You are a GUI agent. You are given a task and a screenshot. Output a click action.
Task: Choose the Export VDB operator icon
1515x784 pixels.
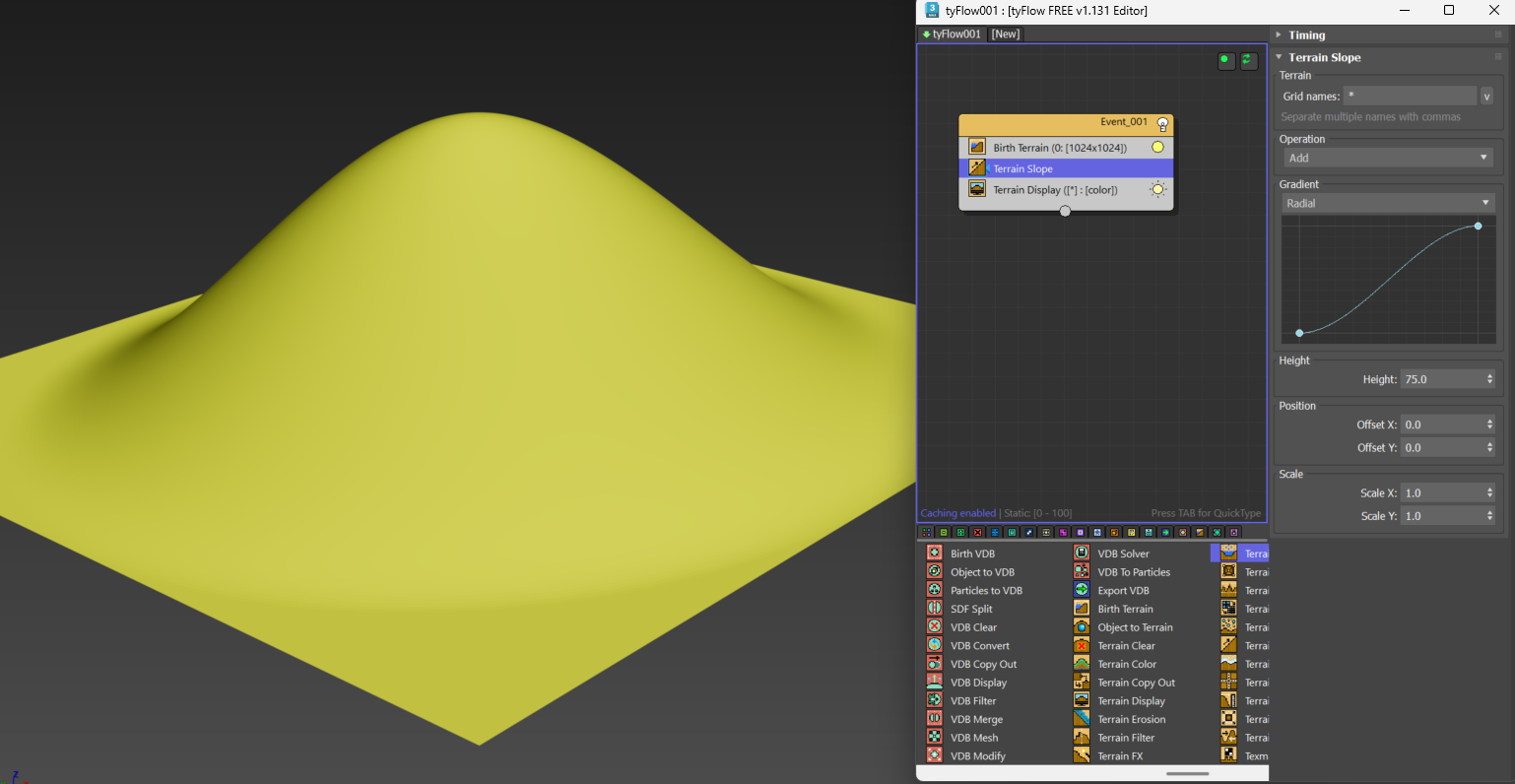point(1082,590)
